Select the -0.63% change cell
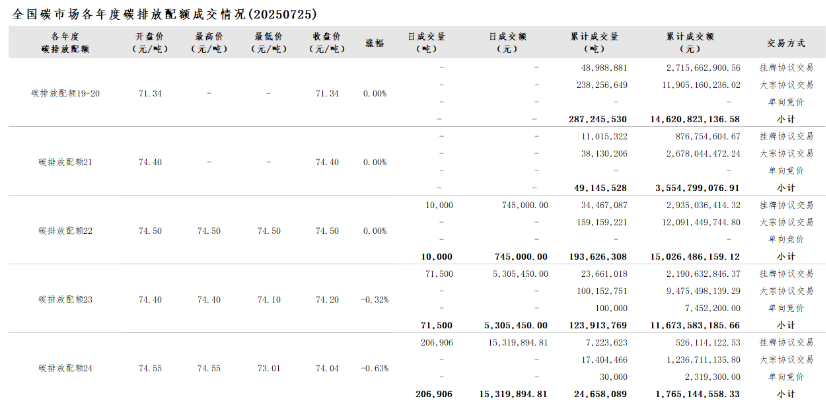 pos(375,368)
